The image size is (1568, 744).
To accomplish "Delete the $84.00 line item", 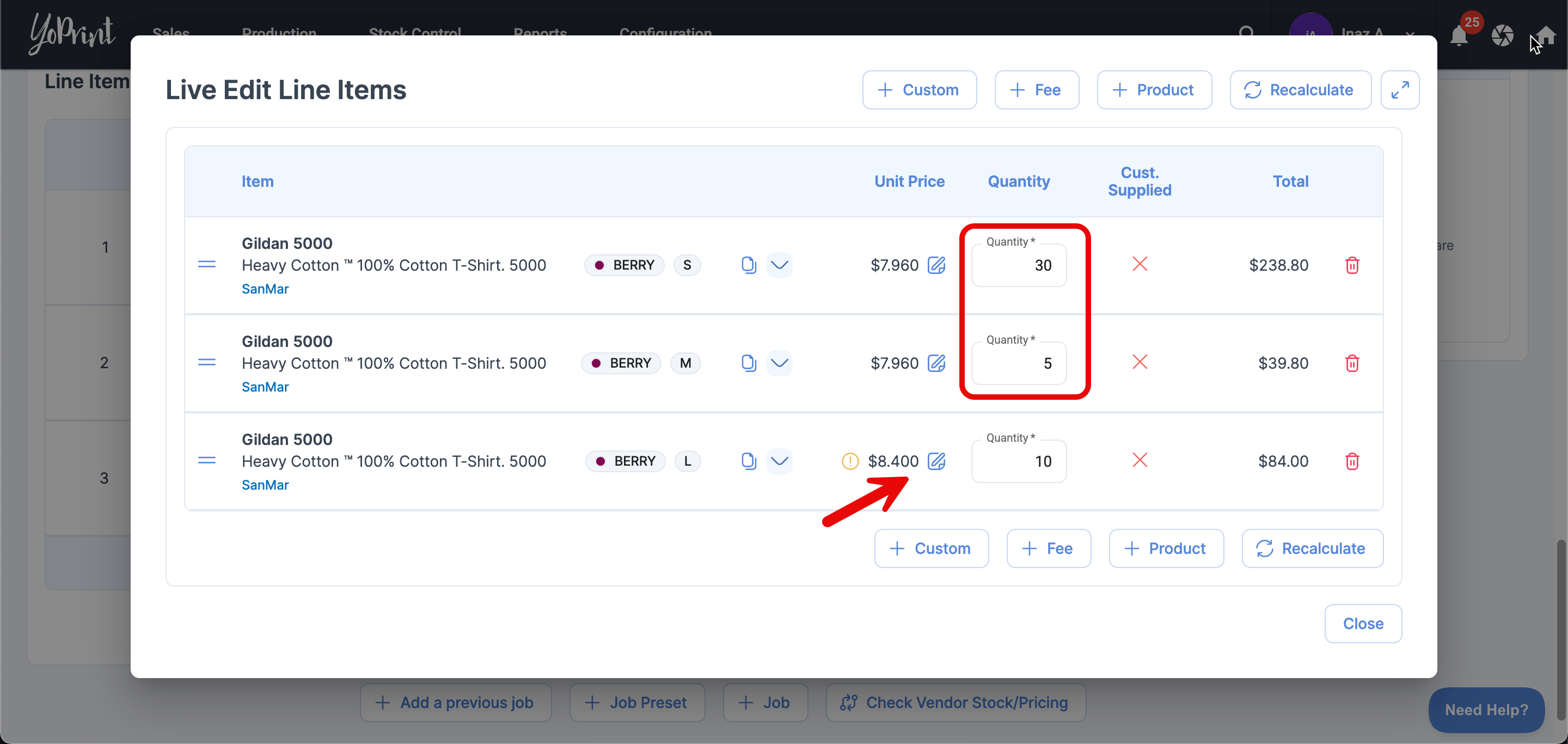I will click(1352, 461).
